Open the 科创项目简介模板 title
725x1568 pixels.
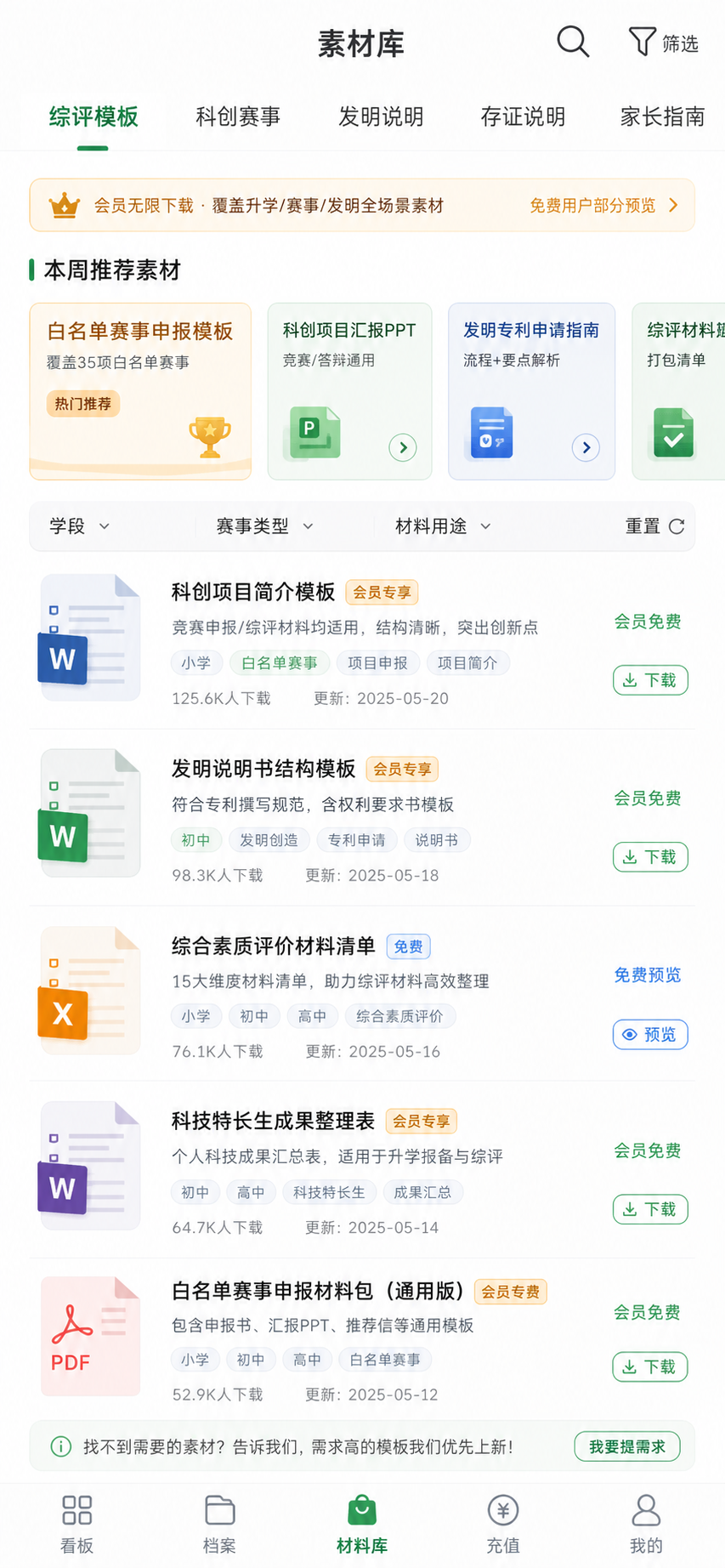click(253, 592)
